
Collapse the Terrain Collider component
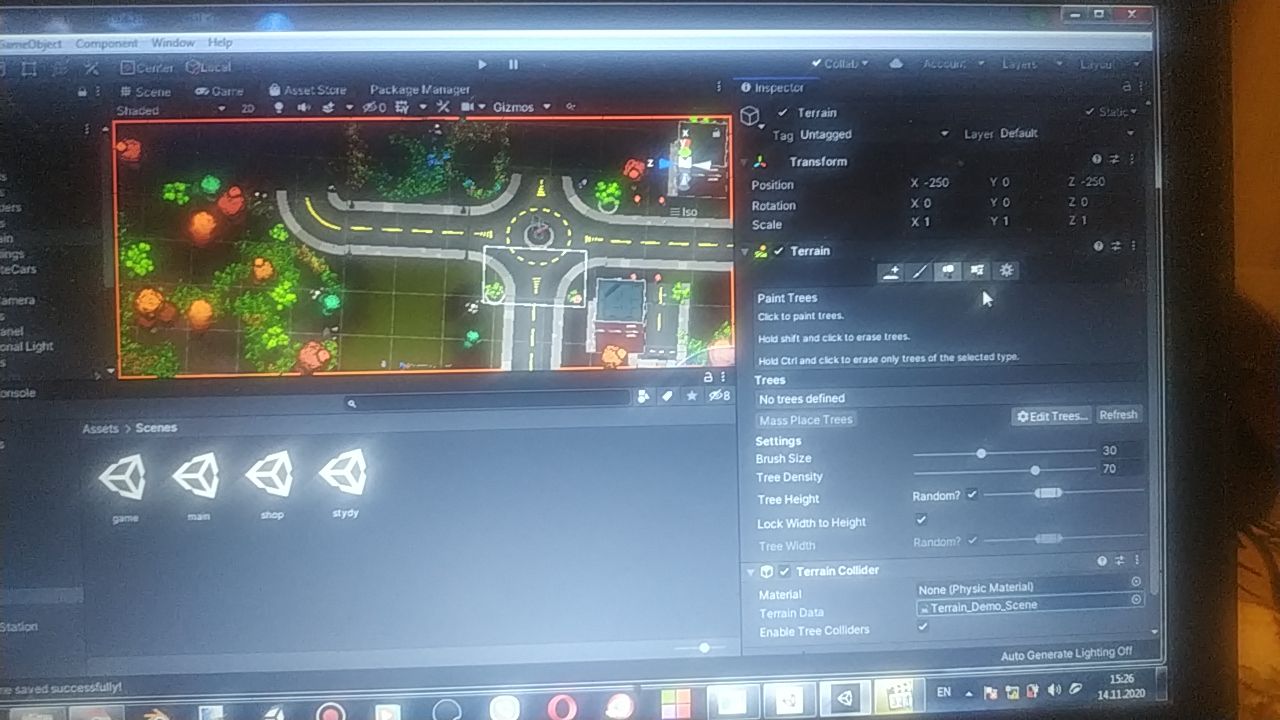tap(750, 572)
